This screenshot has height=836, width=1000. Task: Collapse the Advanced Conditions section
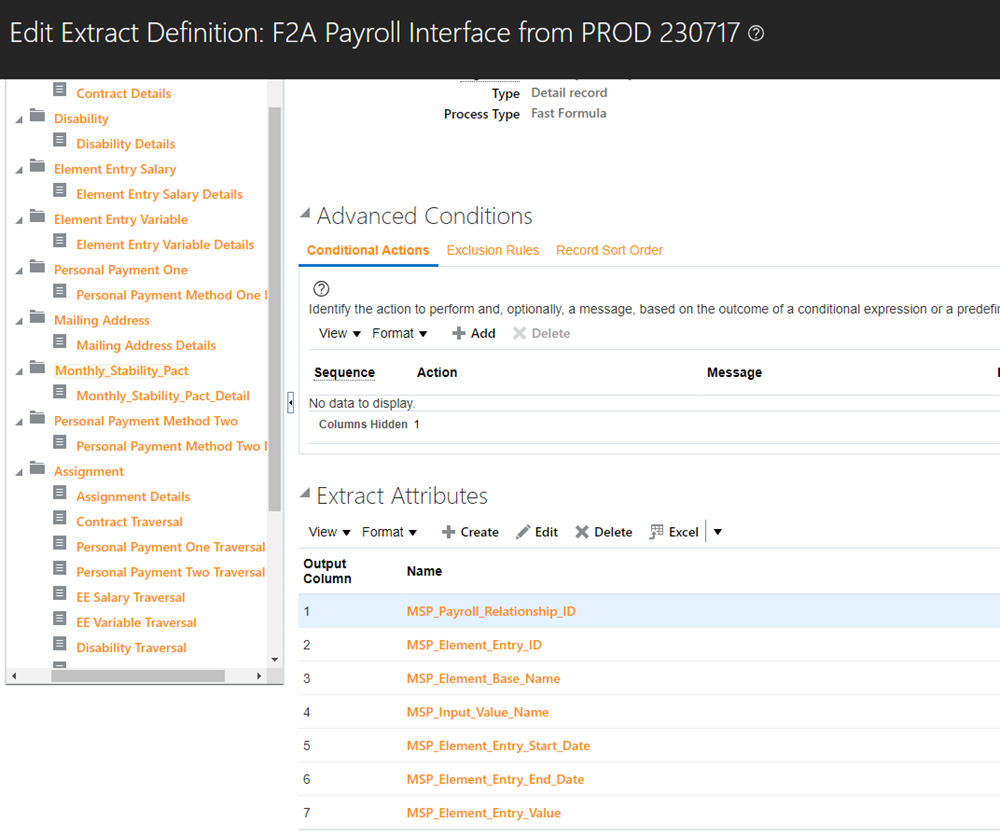click(305, 213)
